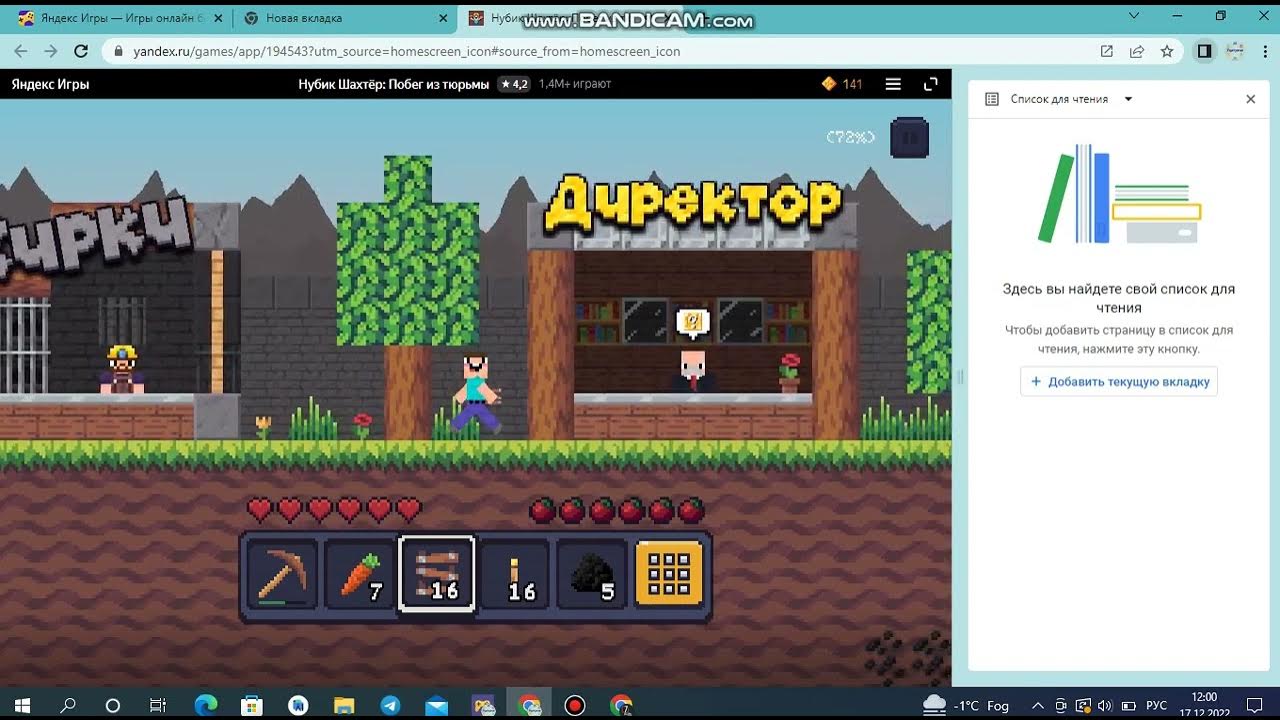1280x720 pixels.
Task: Click the 1,4M+ играют player count
Action: (x=574, y=84)
